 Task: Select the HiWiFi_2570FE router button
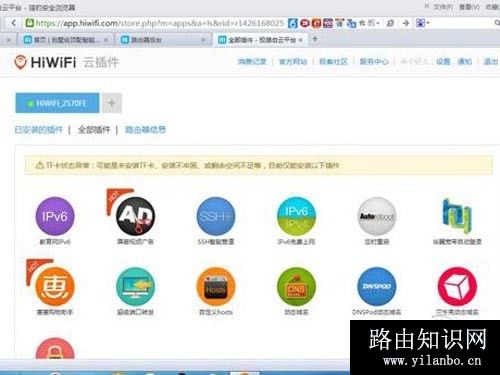point(57,103)
